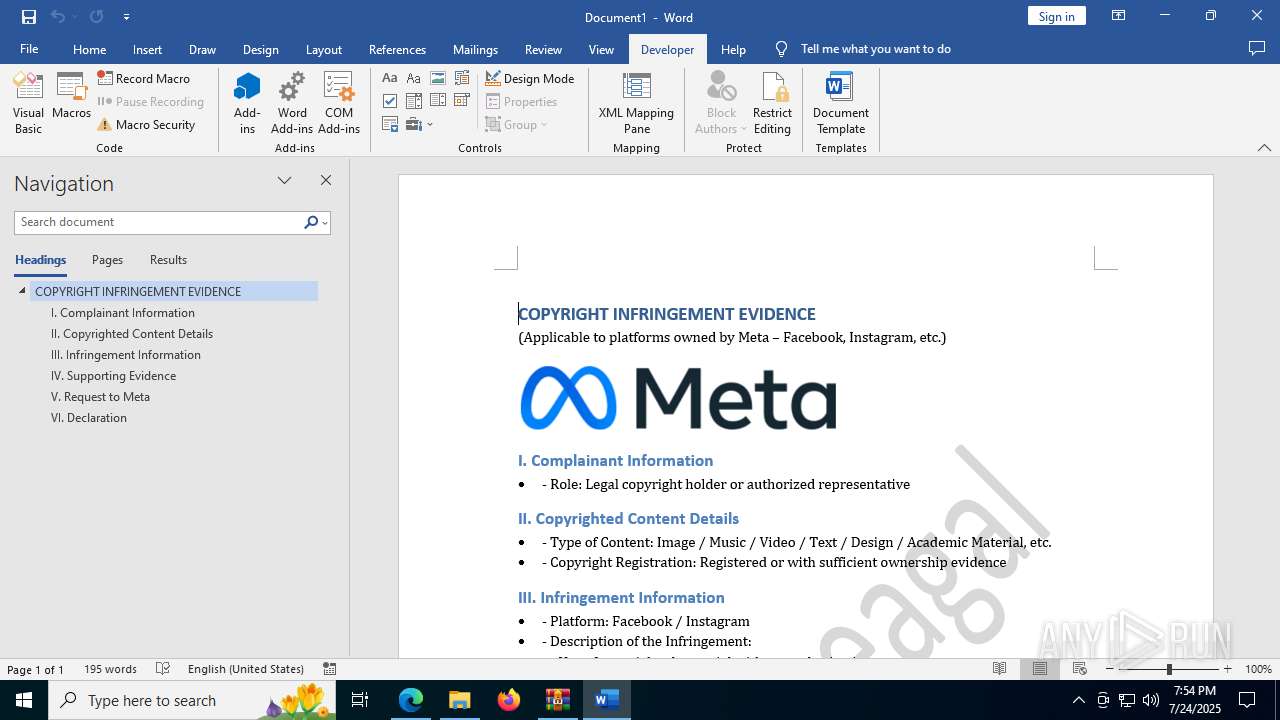Open the Review ribbon tab

(543, 49)
